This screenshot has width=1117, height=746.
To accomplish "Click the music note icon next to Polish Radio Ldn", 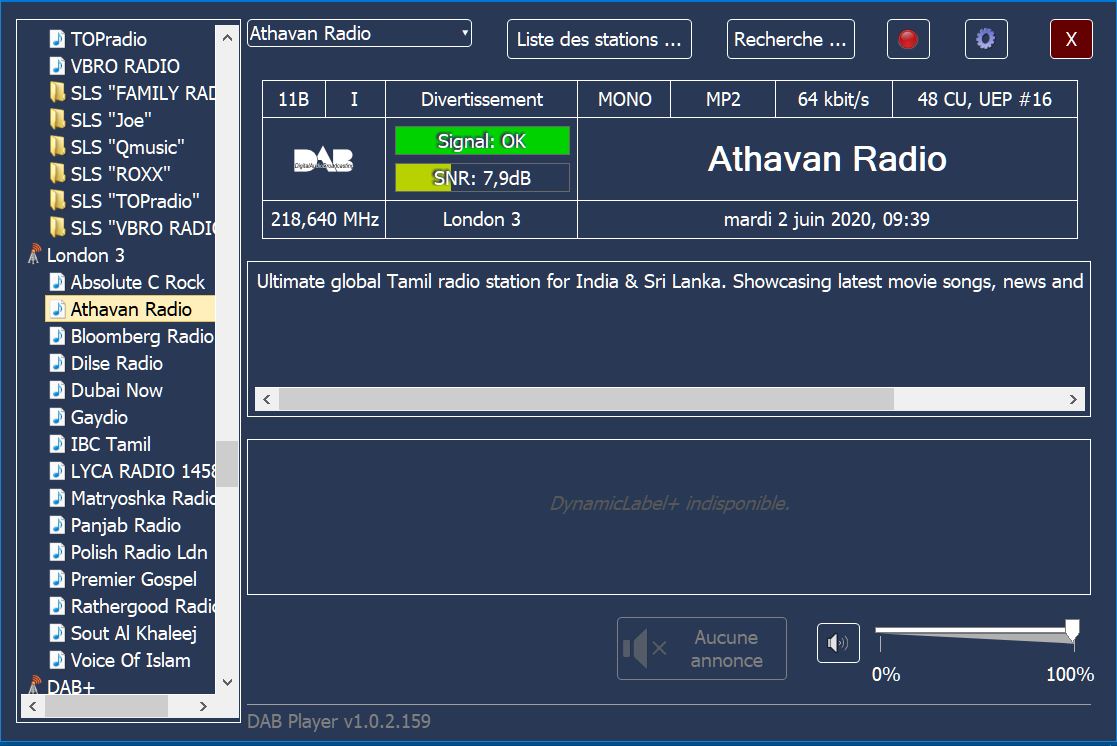I will [x=57, y=552].
